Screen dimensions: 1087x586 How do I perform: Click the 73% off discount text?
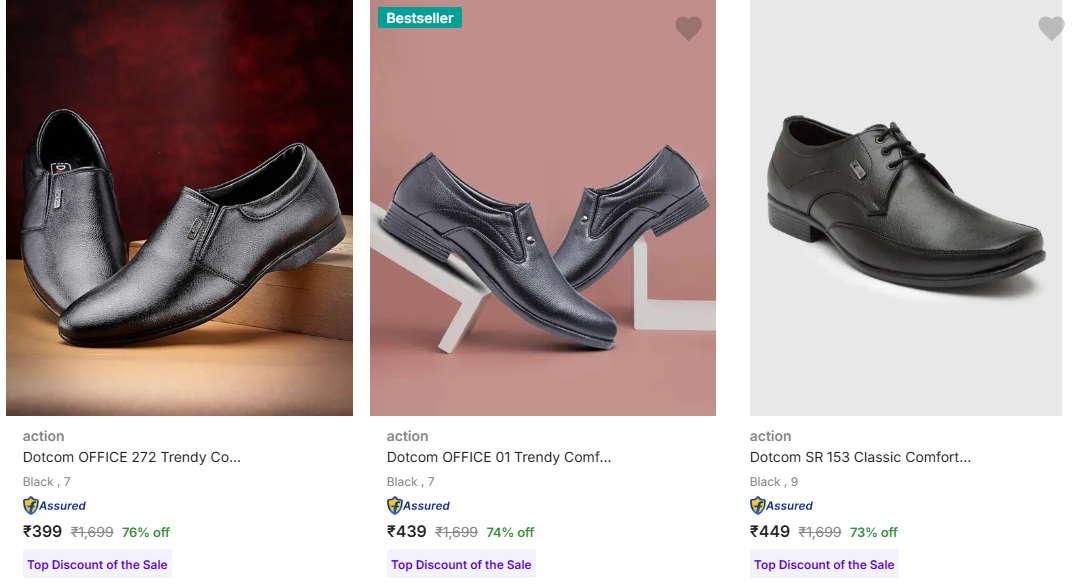[874, 533]
